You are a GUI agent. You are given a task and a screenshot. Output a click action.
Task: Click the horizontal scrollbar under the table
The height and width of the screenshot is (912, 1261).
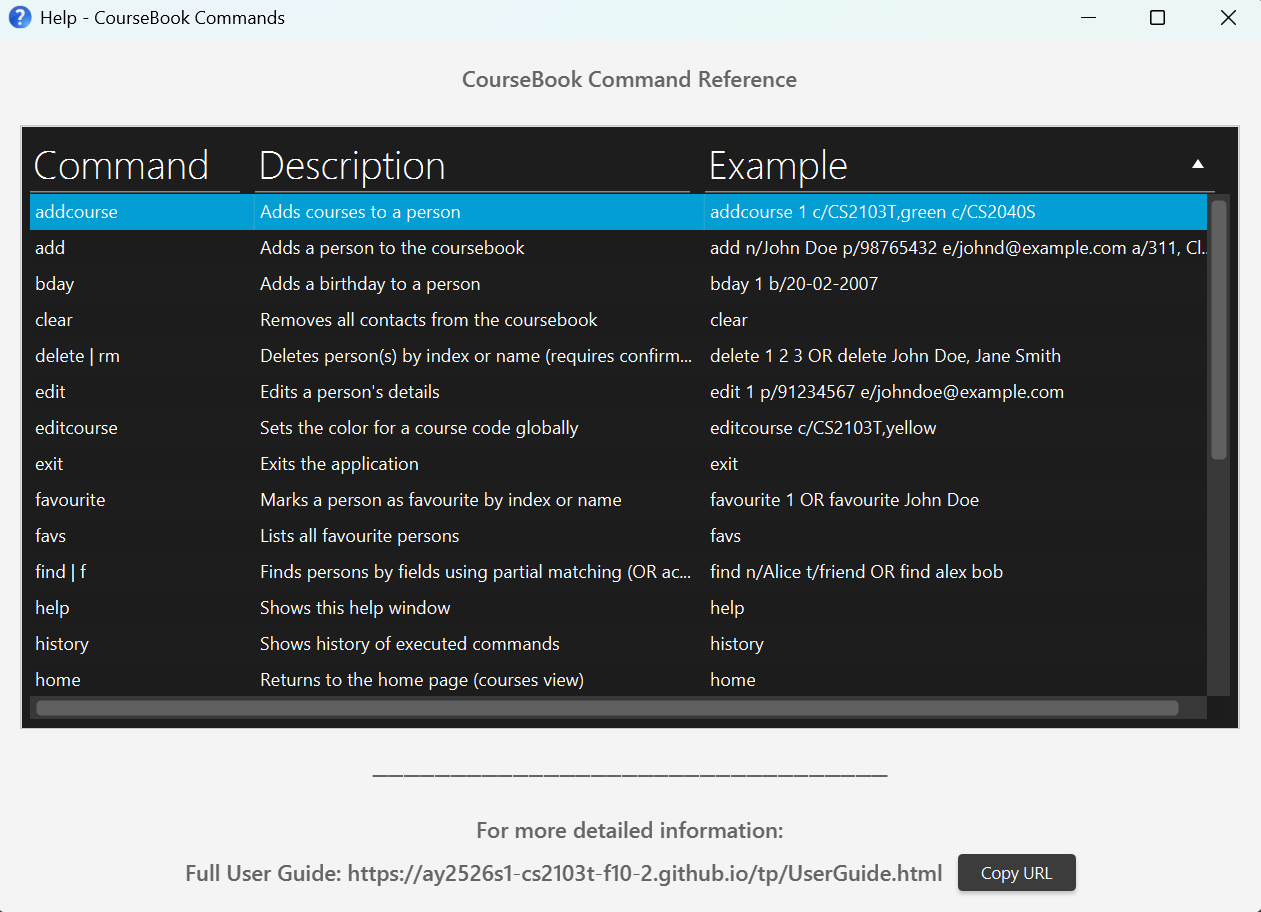coord(607,708)
